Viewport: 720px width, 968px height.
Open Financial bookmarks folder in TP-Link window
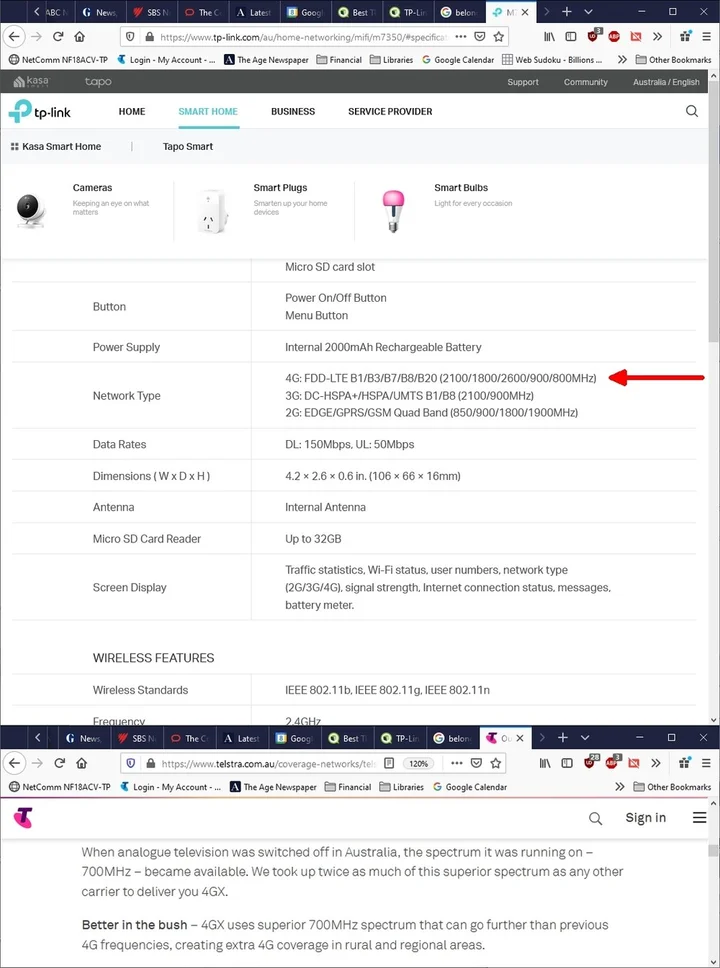click(x=339, y=60)
